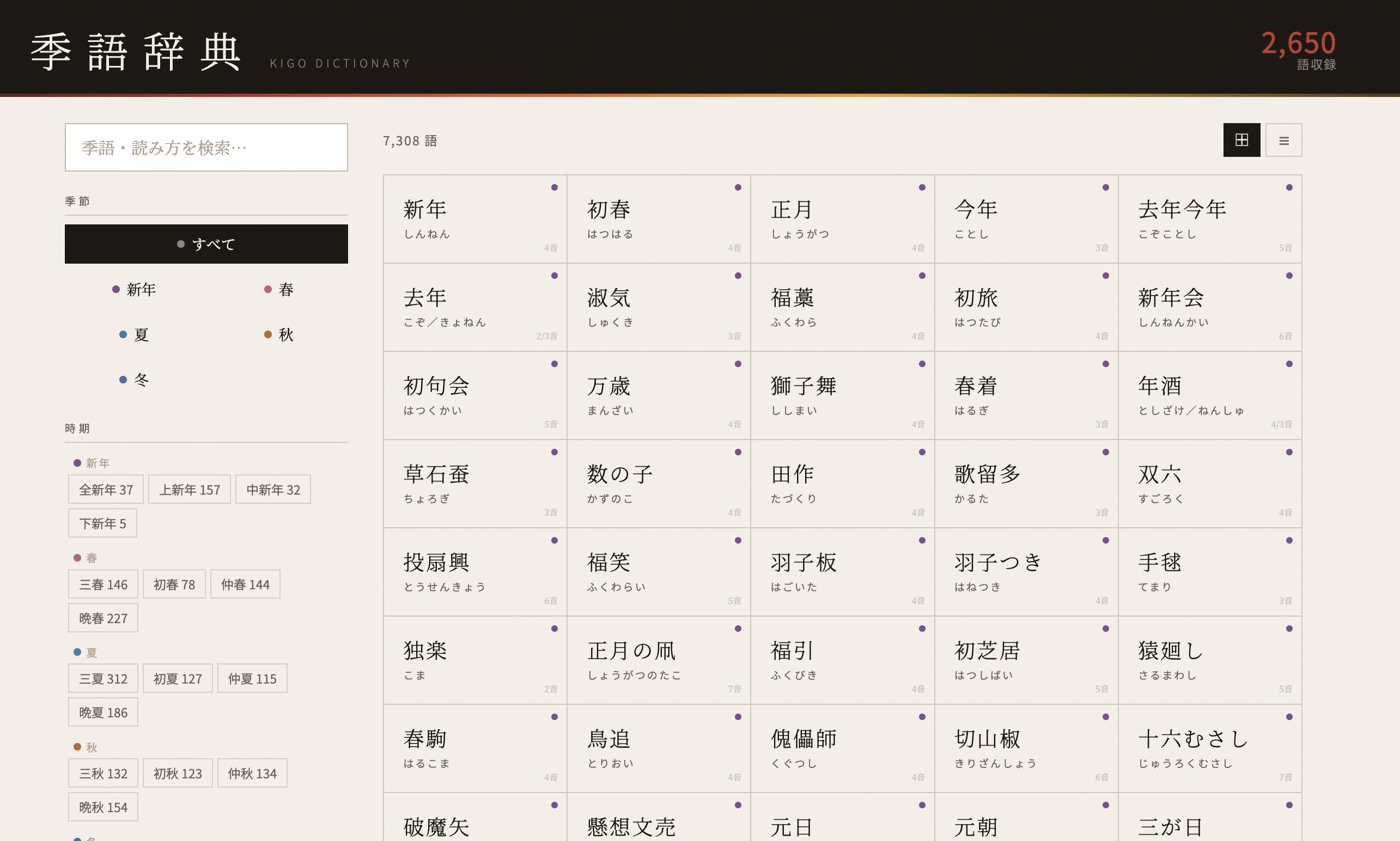Open the 十六むさし kigo card
Screen dimensions: 1400x841
(1209, 748)
